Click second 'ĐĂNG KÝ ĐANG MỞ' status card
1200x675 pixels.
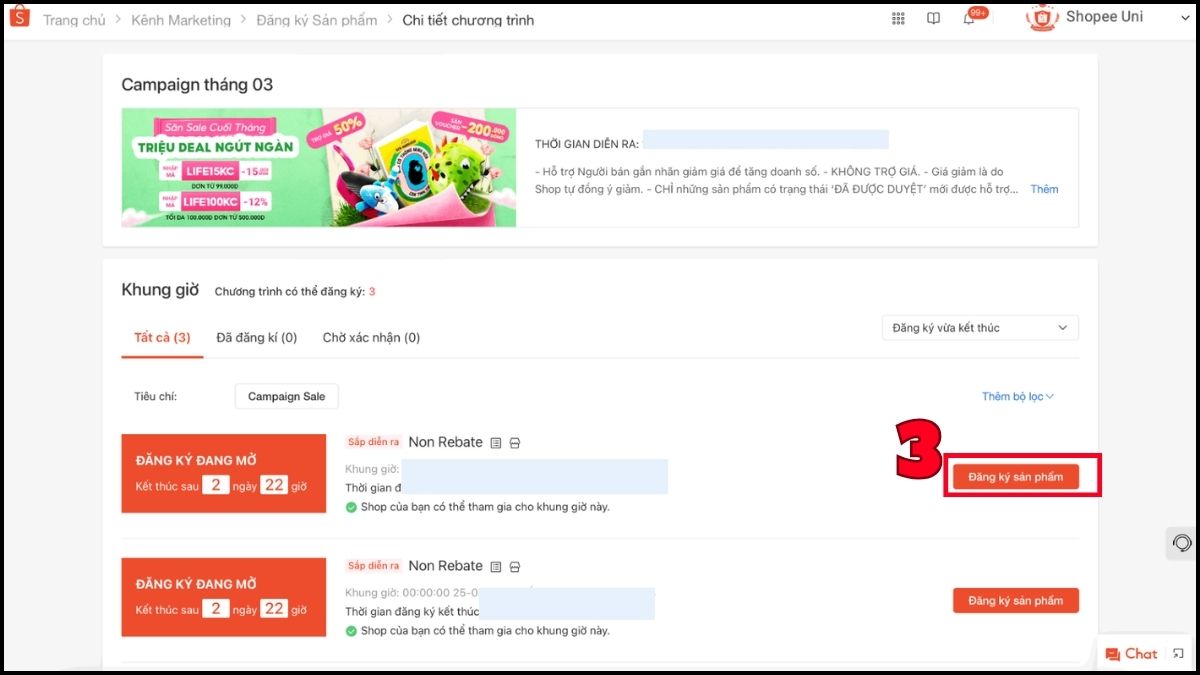[x=224, y=597]
